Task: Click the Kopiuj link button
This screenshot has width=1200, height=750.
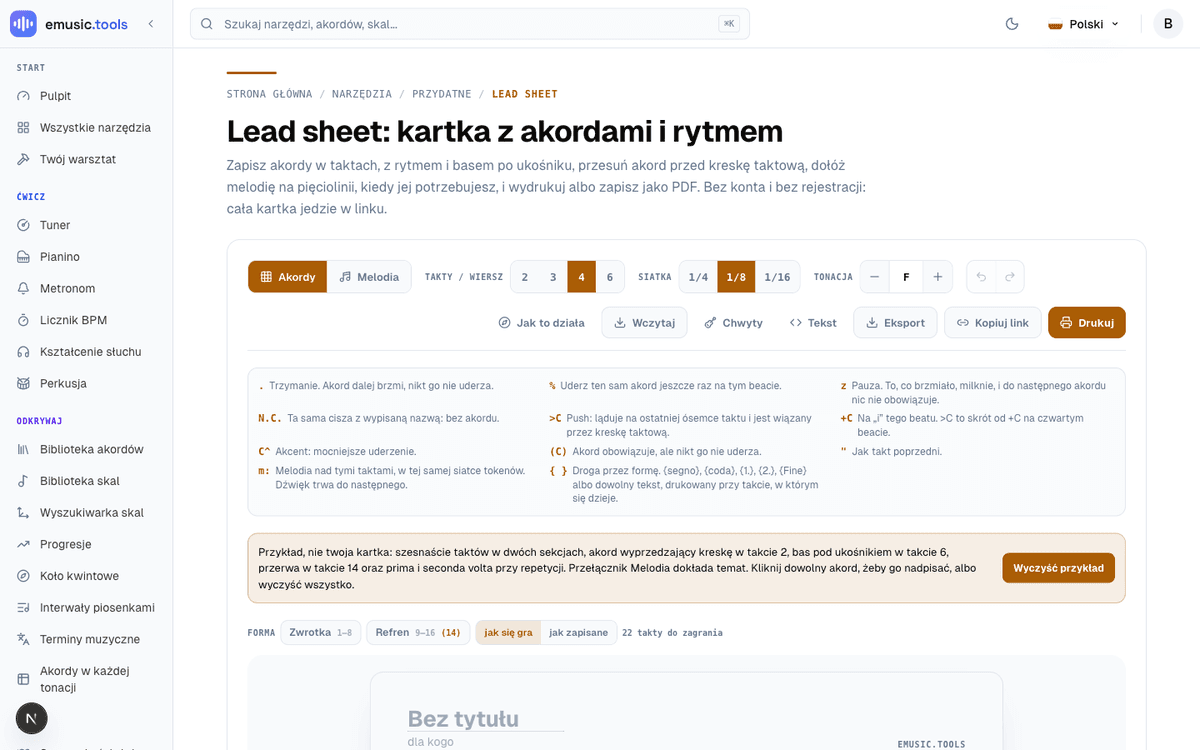Action: pos(993,323)
